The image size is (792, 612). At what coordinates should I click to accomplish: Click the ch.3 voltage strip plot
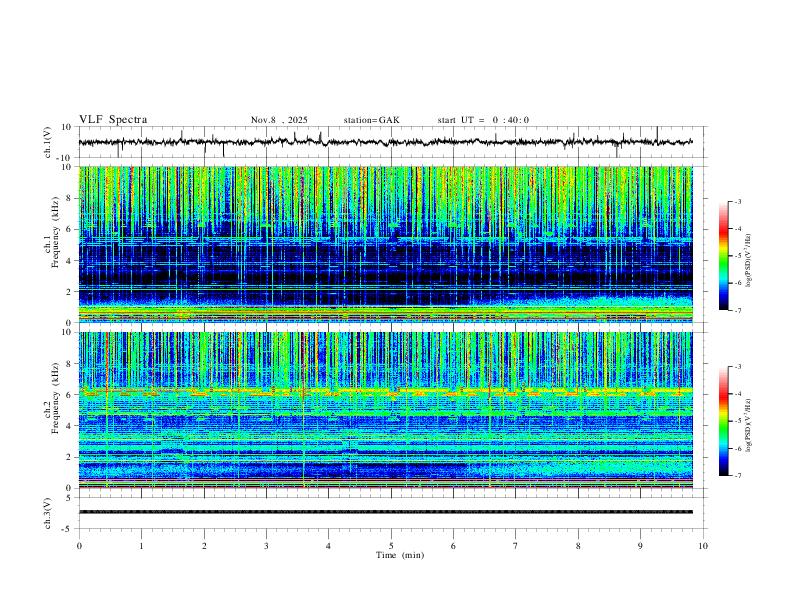[x=385, y=512]
